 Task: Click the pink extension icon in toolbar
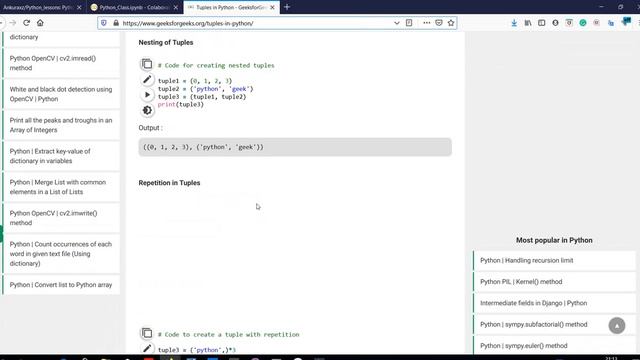(x=597, y=23)
